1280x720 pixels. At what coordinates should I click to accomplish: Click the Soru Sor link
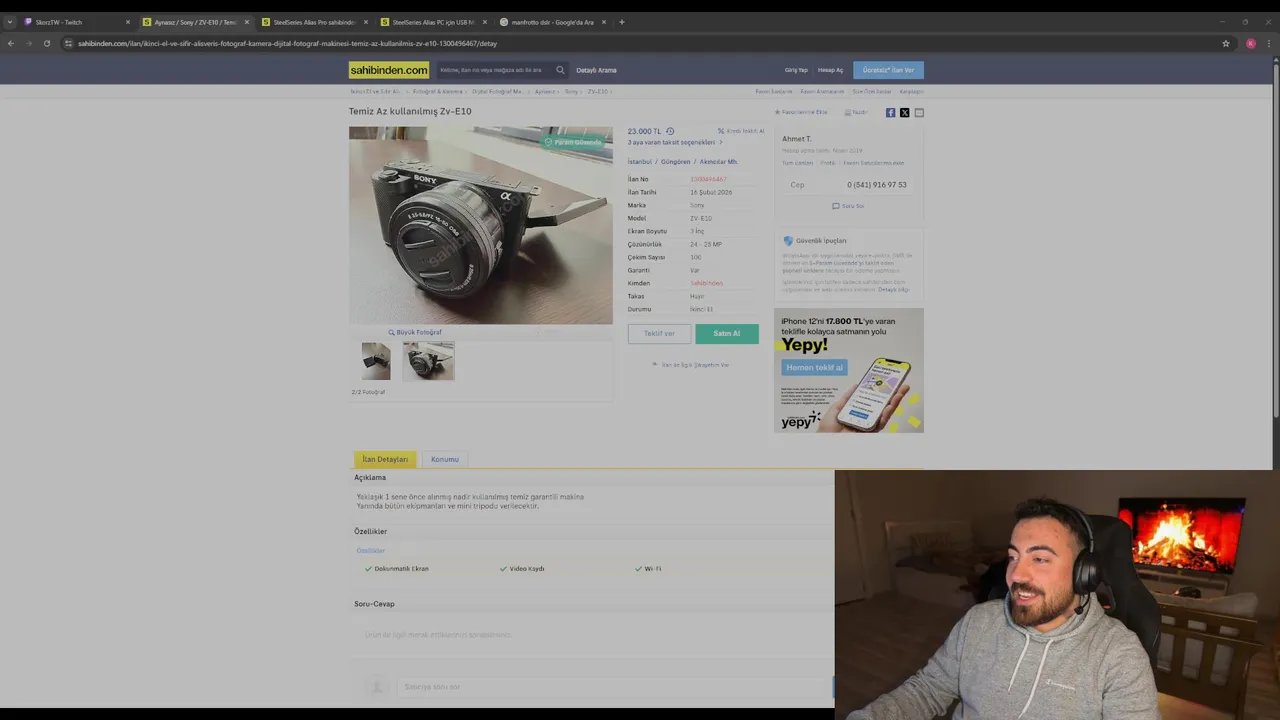tap(848, 206)
